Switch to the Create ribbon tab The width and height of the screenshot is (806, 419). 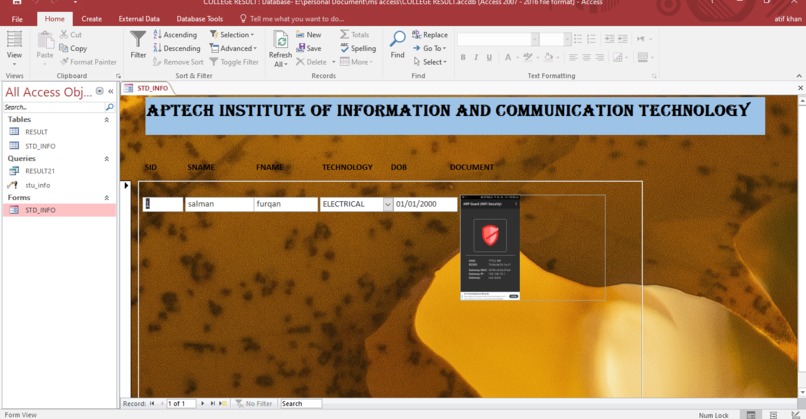tap(91, 19)
